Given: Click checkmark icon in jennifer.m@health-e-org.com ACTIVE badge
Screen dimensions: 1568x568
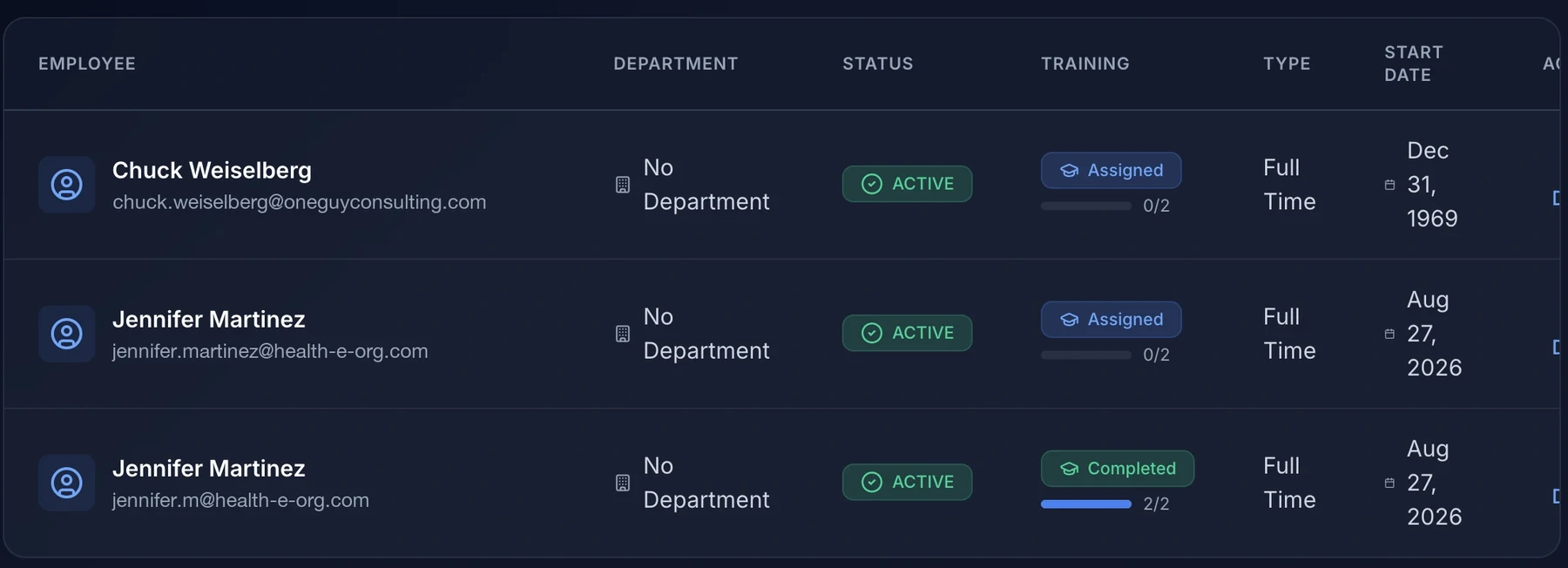Looking at the screenshot, I should [872, 482].
